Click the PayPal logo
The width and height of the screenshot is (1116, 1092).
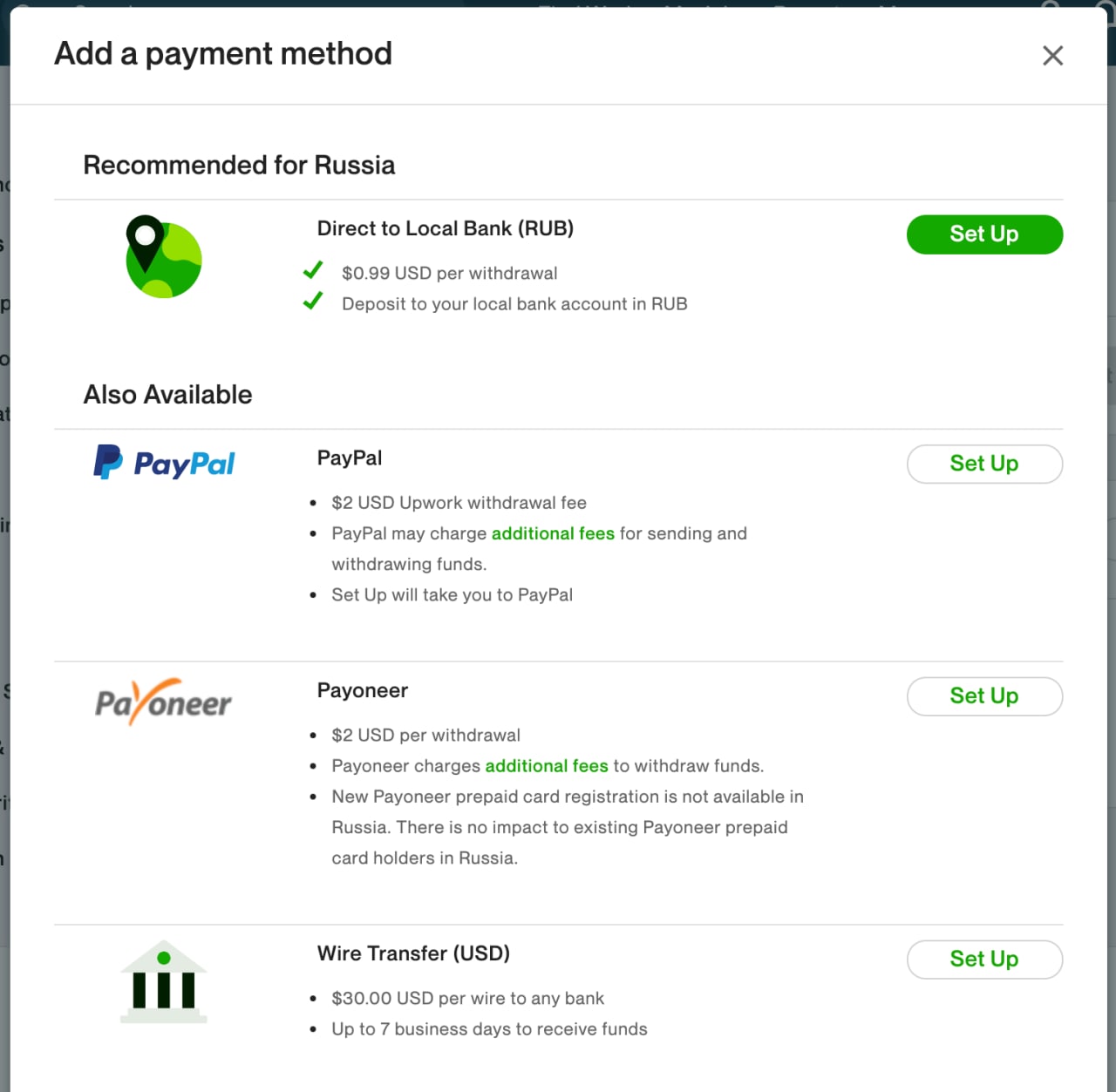(x=164, y=463)
